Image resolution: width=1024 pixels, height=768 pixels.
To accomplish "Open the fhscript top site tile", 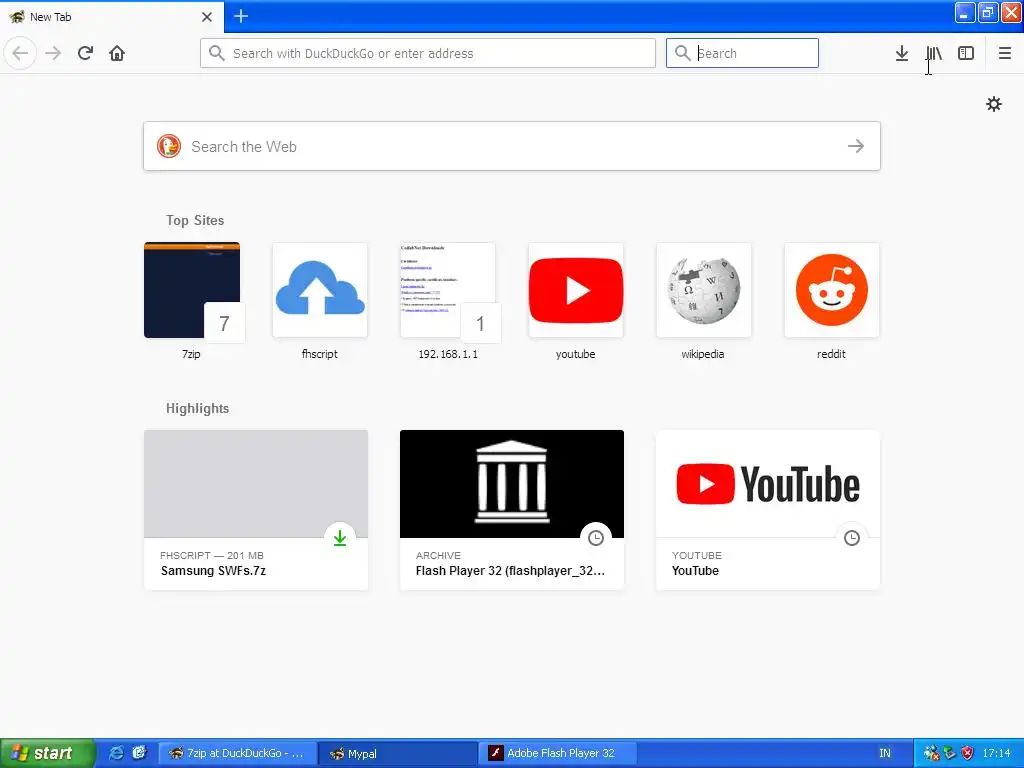I will [x=319, y=291].
